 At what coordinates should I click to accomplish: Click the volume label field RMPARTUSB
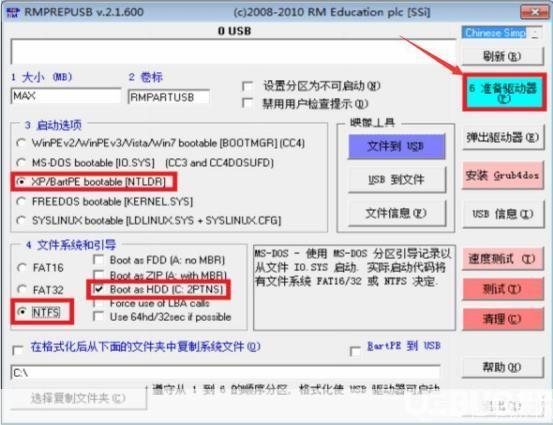(x=169, y=97)
